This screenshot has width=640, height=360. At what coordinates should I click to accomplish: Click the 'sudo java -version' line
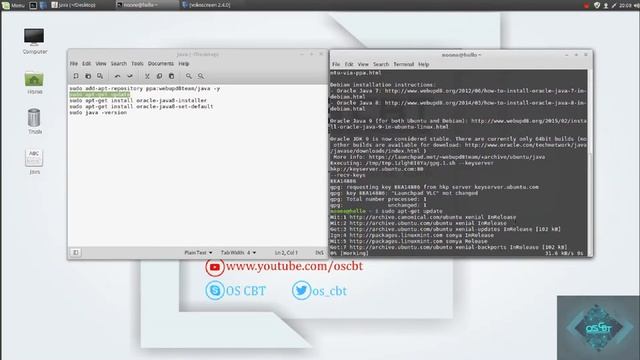(x=98, y=113)
